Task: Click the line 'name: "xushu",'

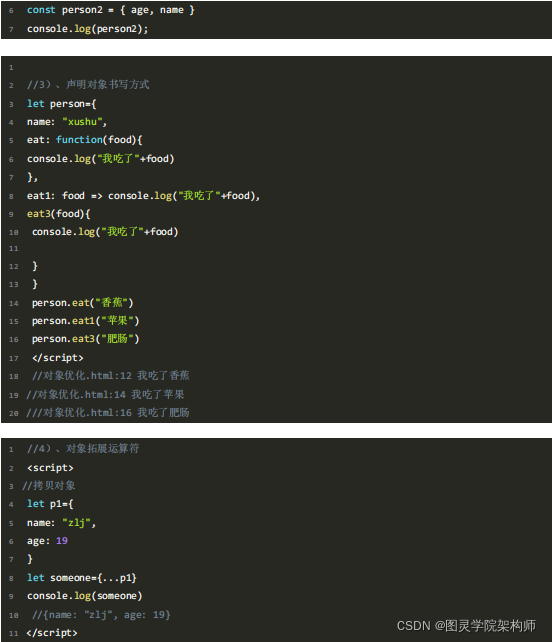Action: click(67, 122)
